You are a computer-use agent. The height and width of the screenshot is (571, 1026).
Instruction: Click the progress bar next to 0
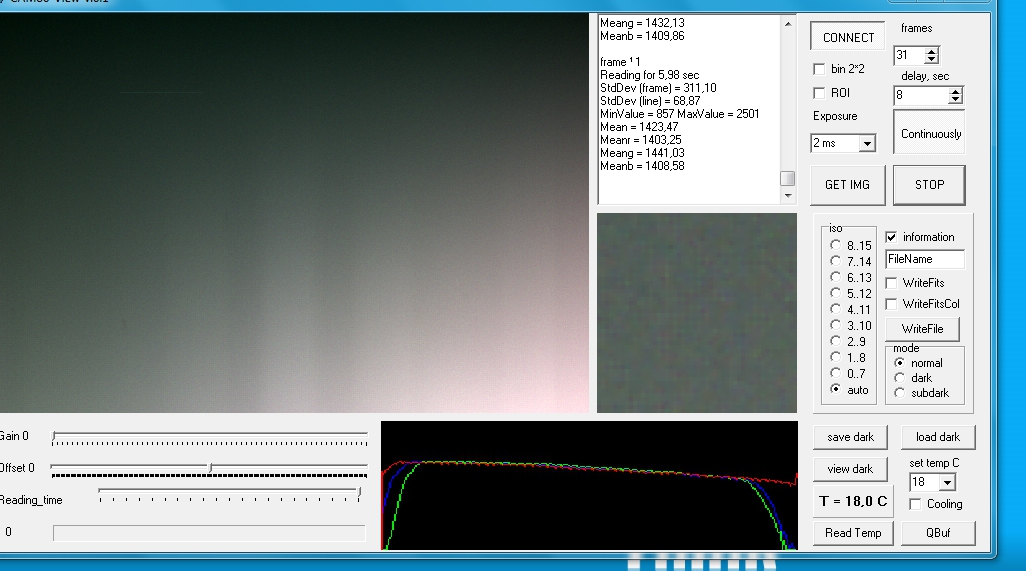[x=209, y=532]
